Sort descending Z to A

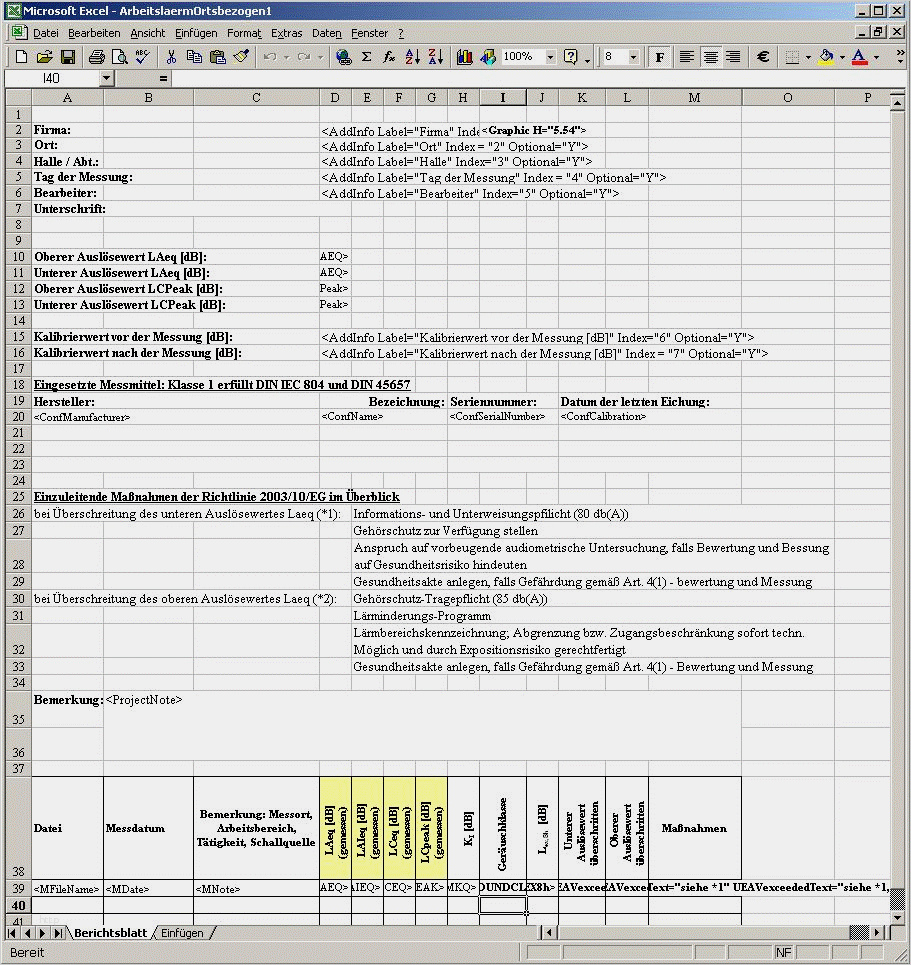(x=435, y=57)
